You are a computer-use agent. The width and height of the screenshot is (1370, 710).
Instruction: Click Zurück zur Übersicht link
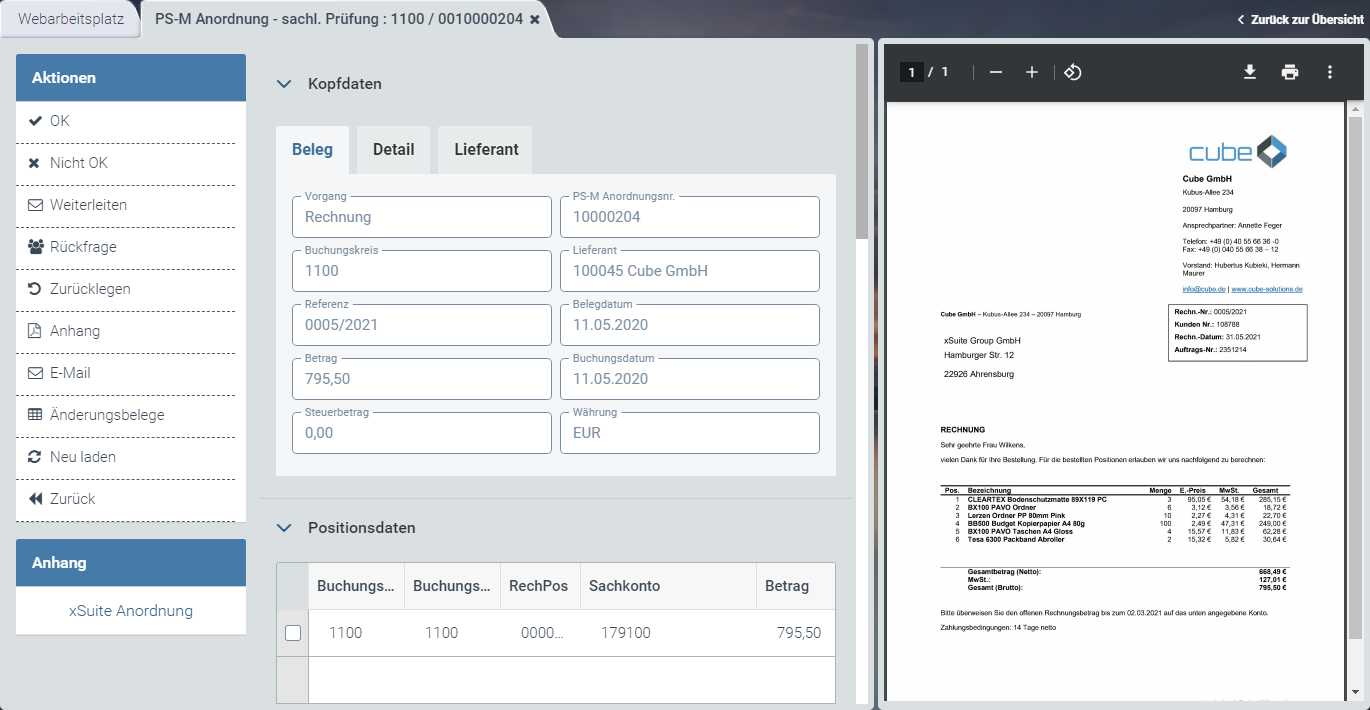click(x=1299, y=20)
